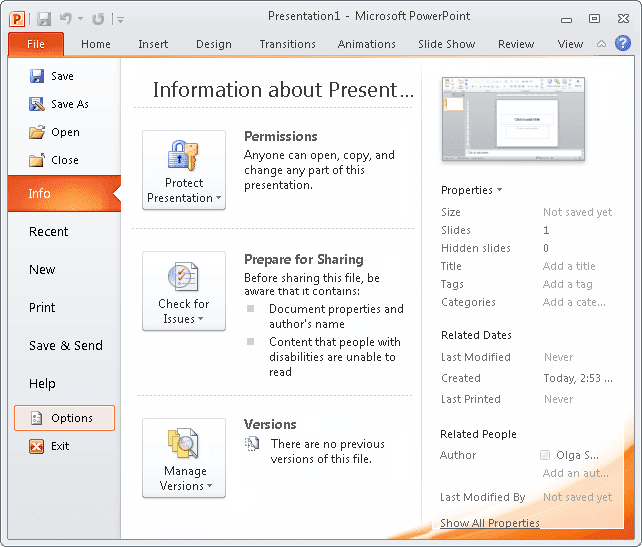Click the 'Prepare for Sharing' heading
The image size is (642, 547).
tap(303, 259)
